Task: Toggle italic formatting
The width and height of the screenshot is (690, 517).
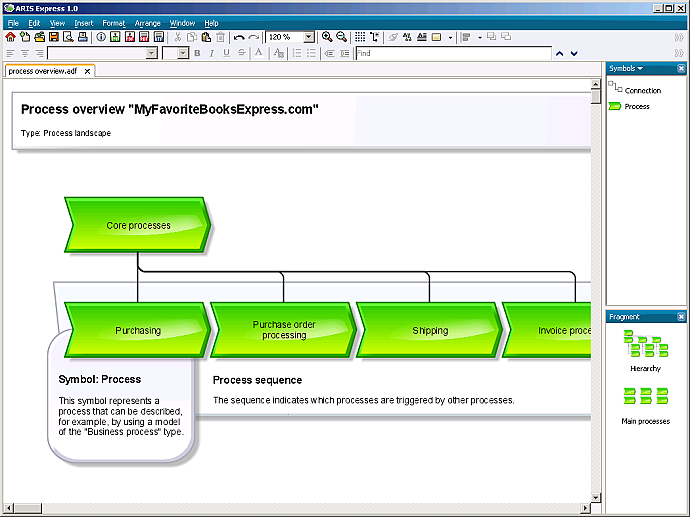Action: (212, 53)
